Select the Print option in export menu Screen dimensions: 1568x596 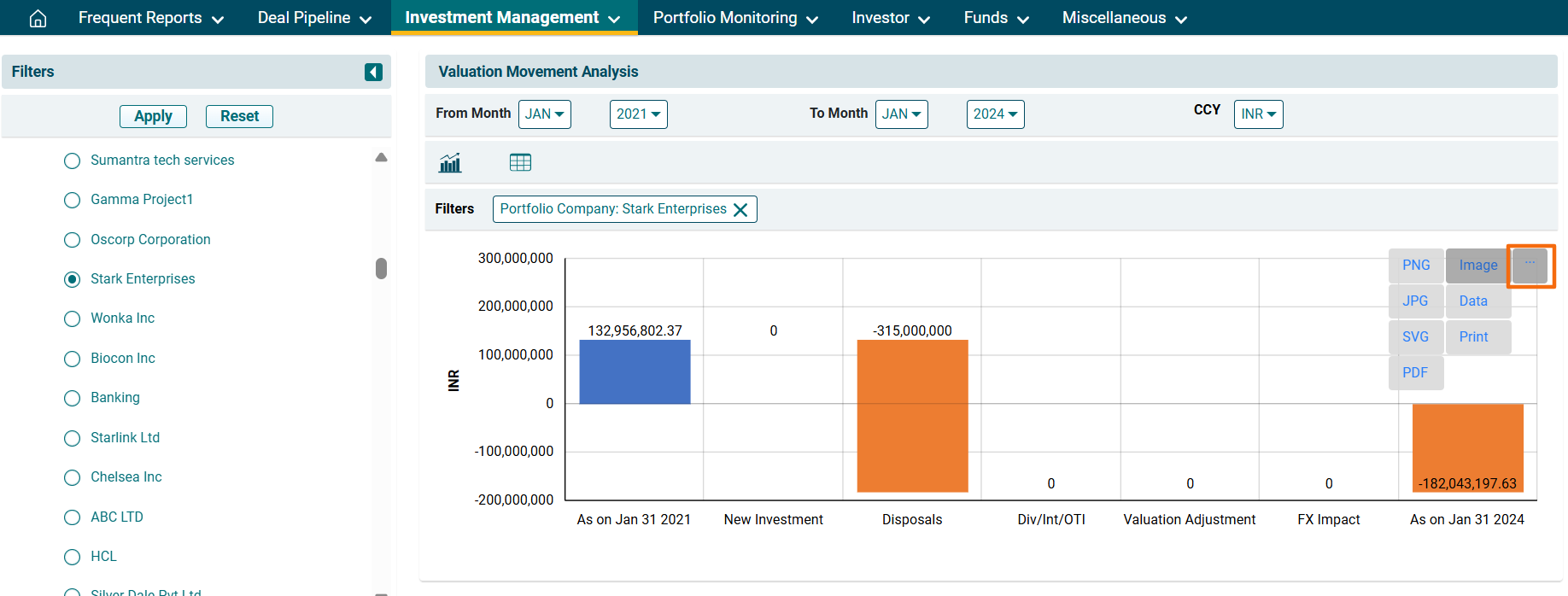point(1473,337)
